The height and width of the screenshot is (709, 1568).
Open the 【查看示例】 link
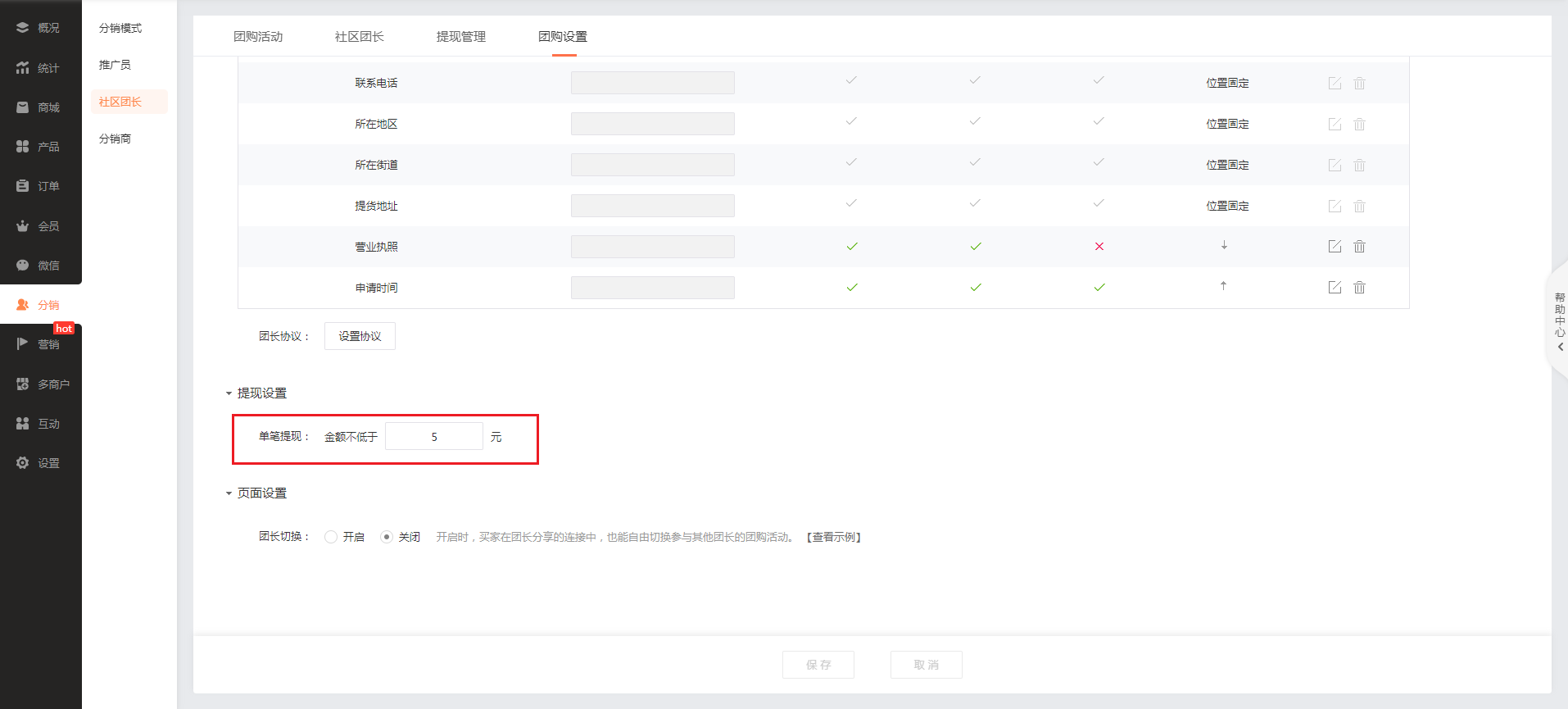point(834,537)
